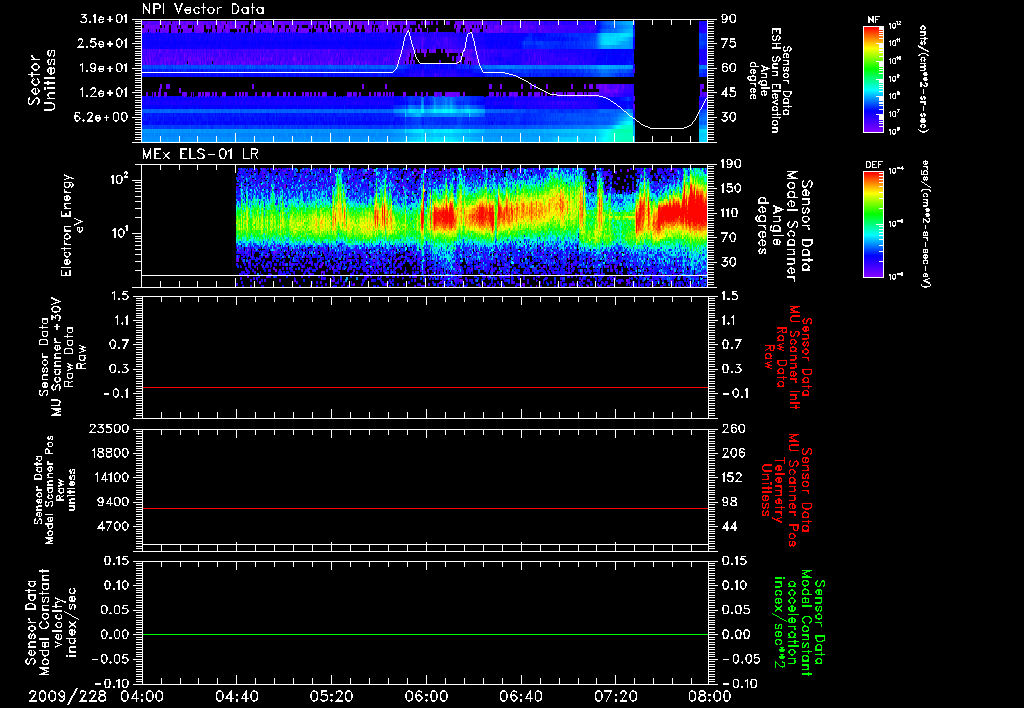Click the DEF label above the color bar
Viewport: 1024px width, 708px height.
tap(874, 165)
